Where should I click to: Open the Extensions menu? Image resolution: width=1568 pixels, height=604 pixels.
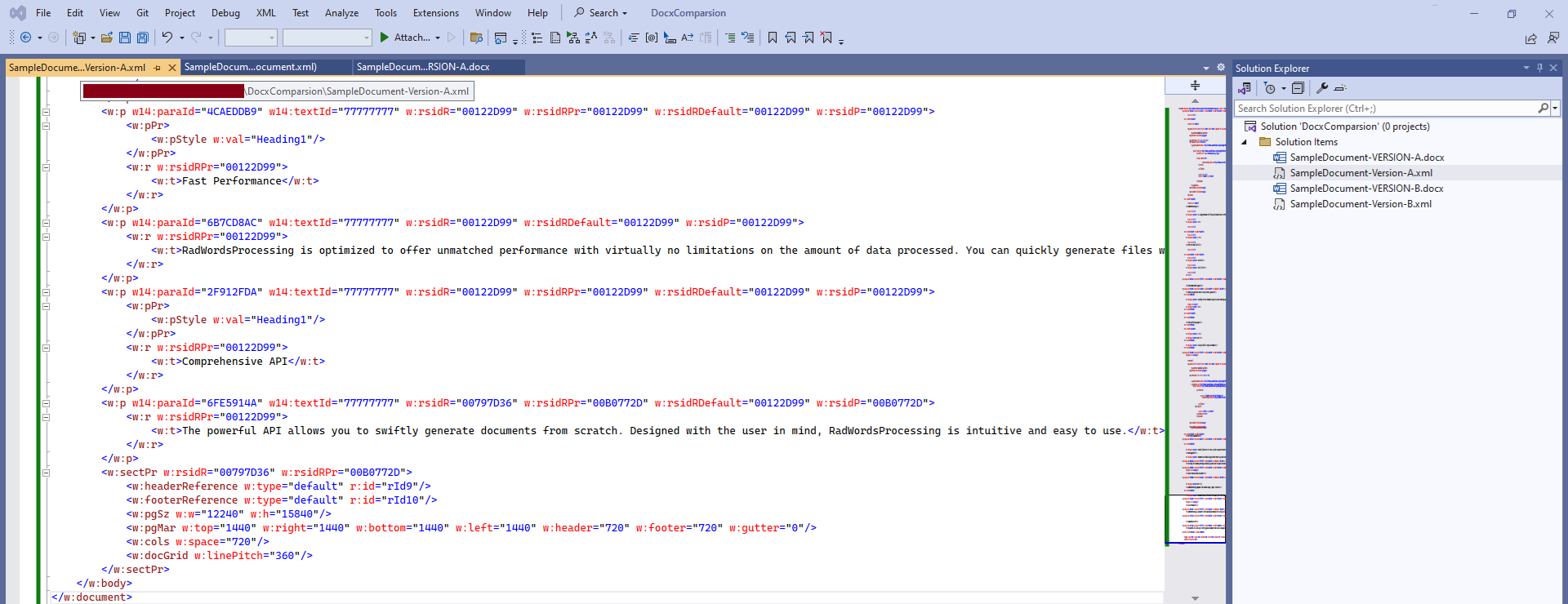[x=435, y=13]
